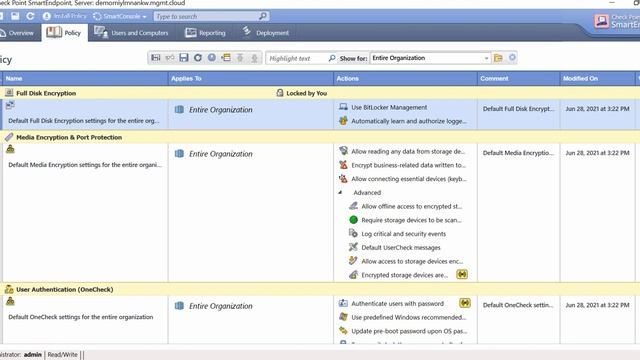Select the Full Disk Encryption group header
This screenshot has height=360, width=640.
(x=46, y=93)
